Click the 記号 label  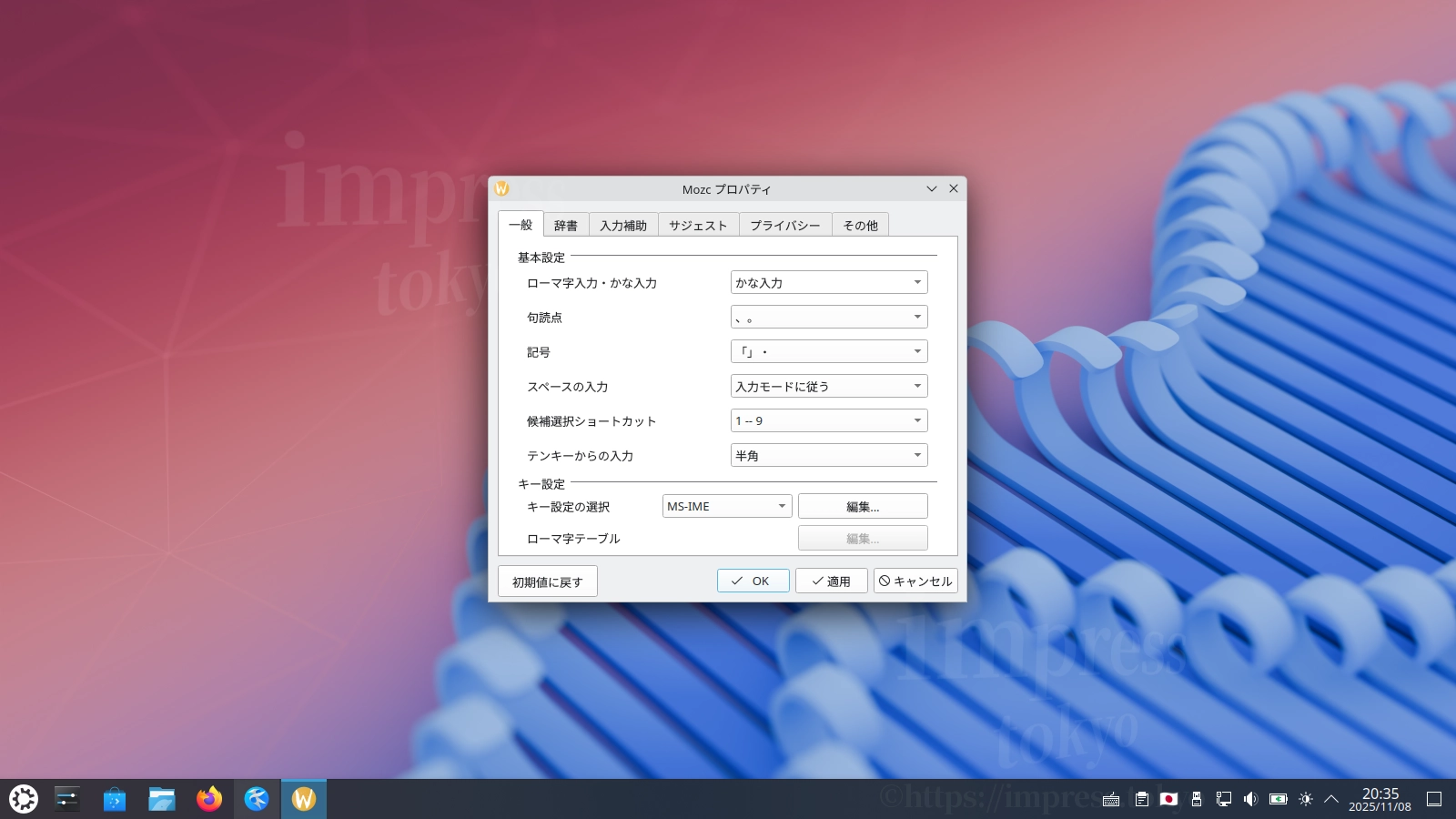point(539,352)
